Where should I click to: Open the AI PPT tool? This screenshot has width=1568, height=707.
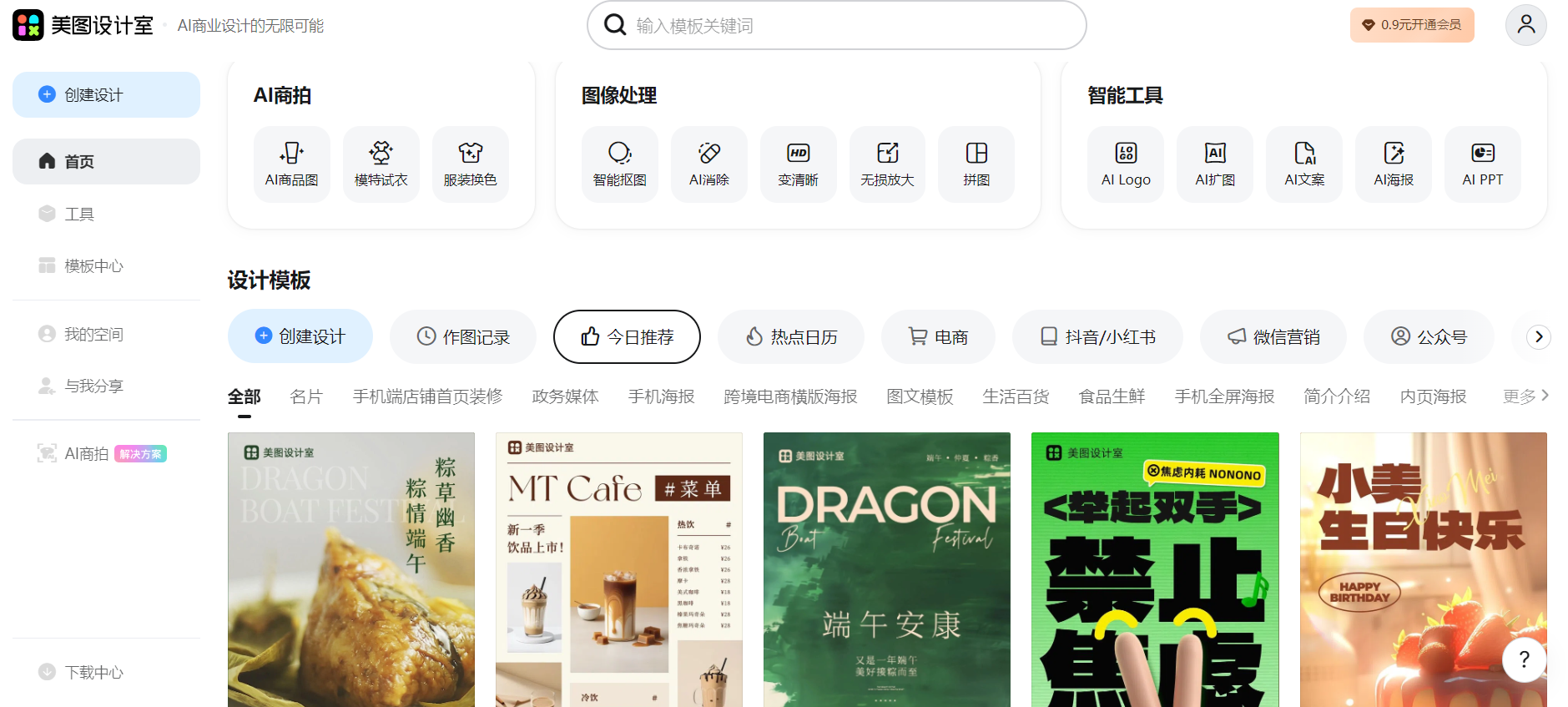pyautogui.click(x=1482, y=164)
